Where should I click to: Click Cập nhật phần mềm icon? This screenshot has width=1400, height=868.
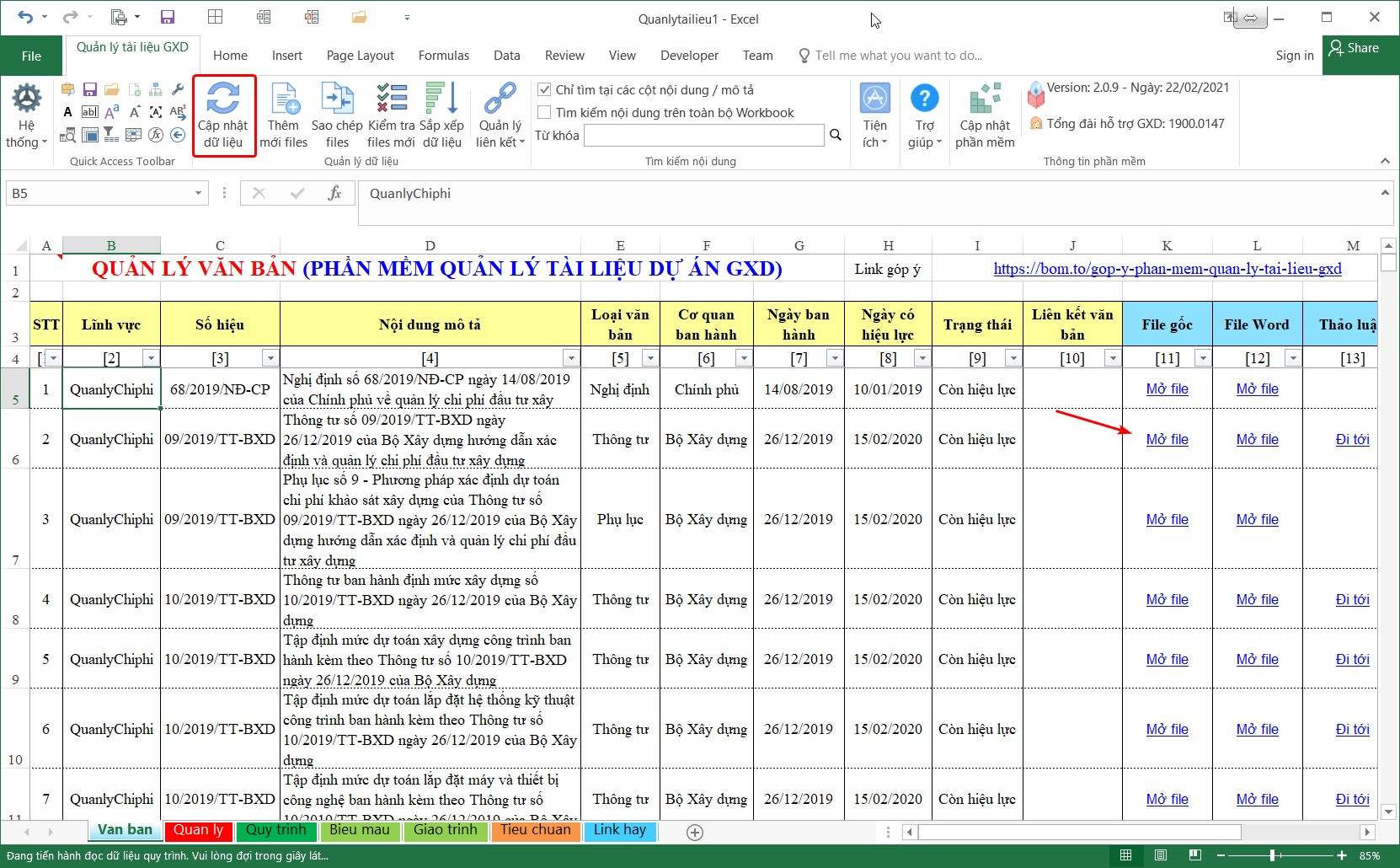click(985, 99)
